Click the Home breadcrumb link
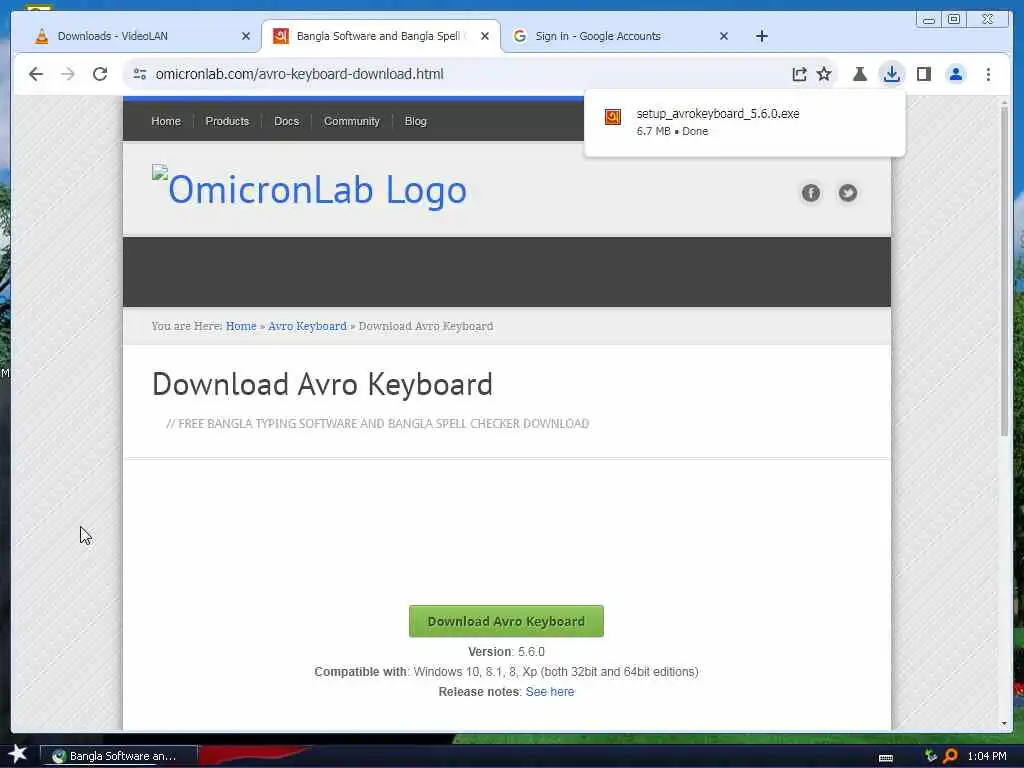Viewport: 1024px width, 768px height. click(241, 326)
